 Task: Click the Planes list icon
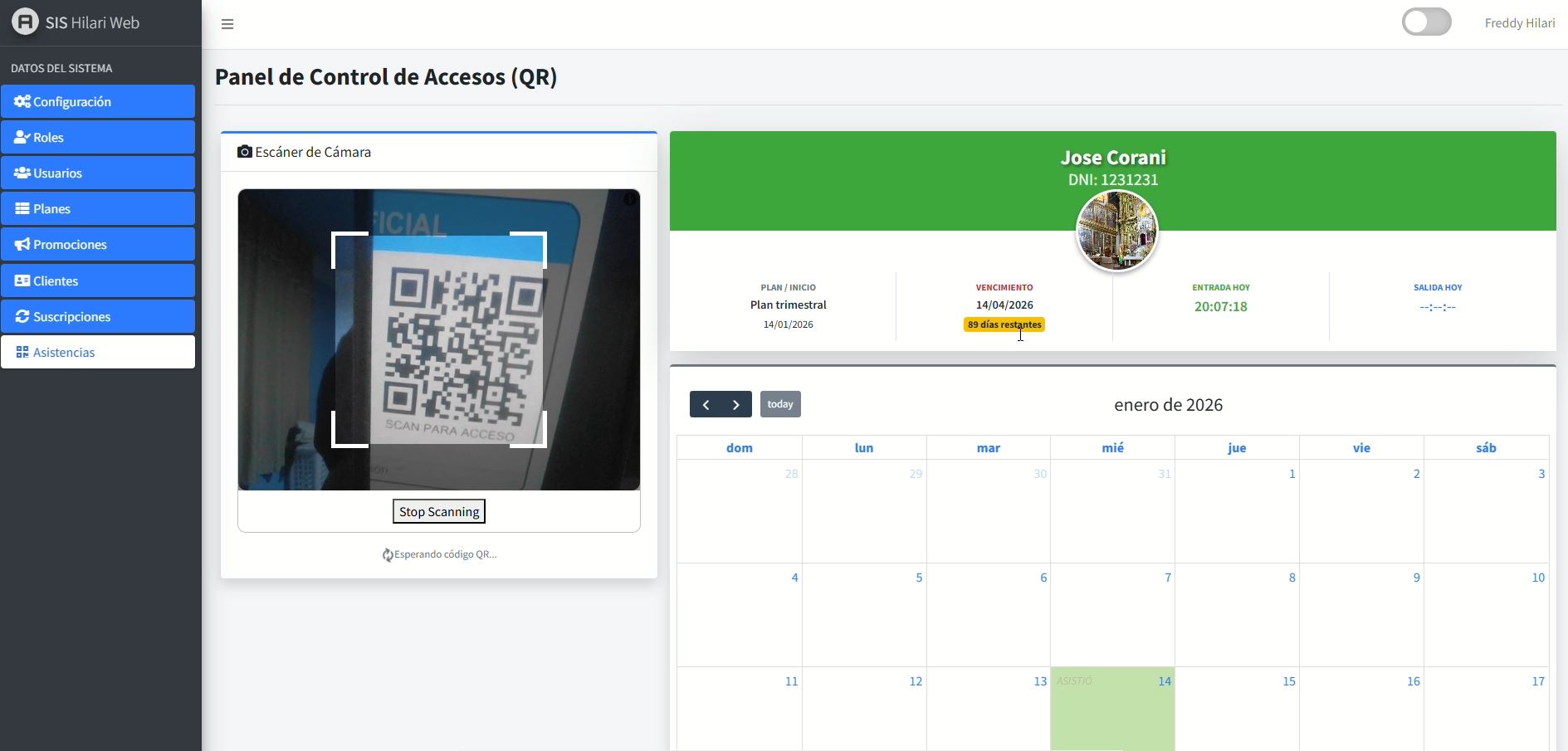22,208
